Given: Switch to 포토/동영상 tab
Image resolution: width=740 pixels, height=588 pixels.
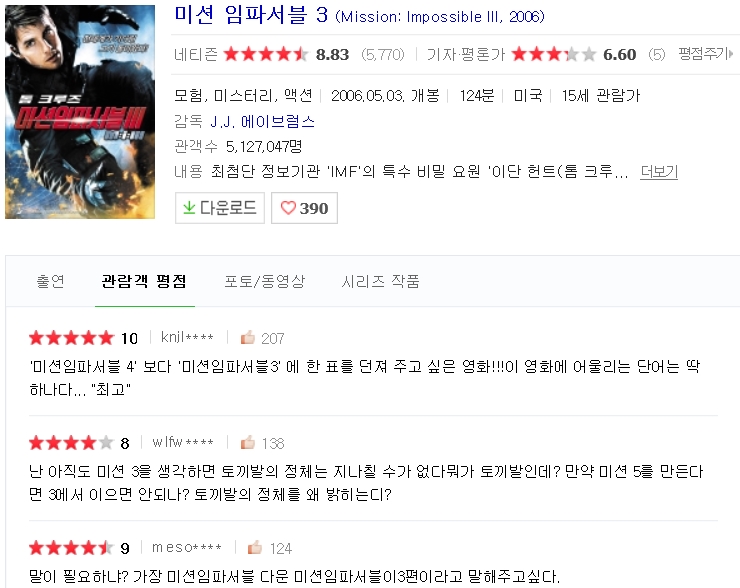Looking at the screenshot, I should pos(265,281).
